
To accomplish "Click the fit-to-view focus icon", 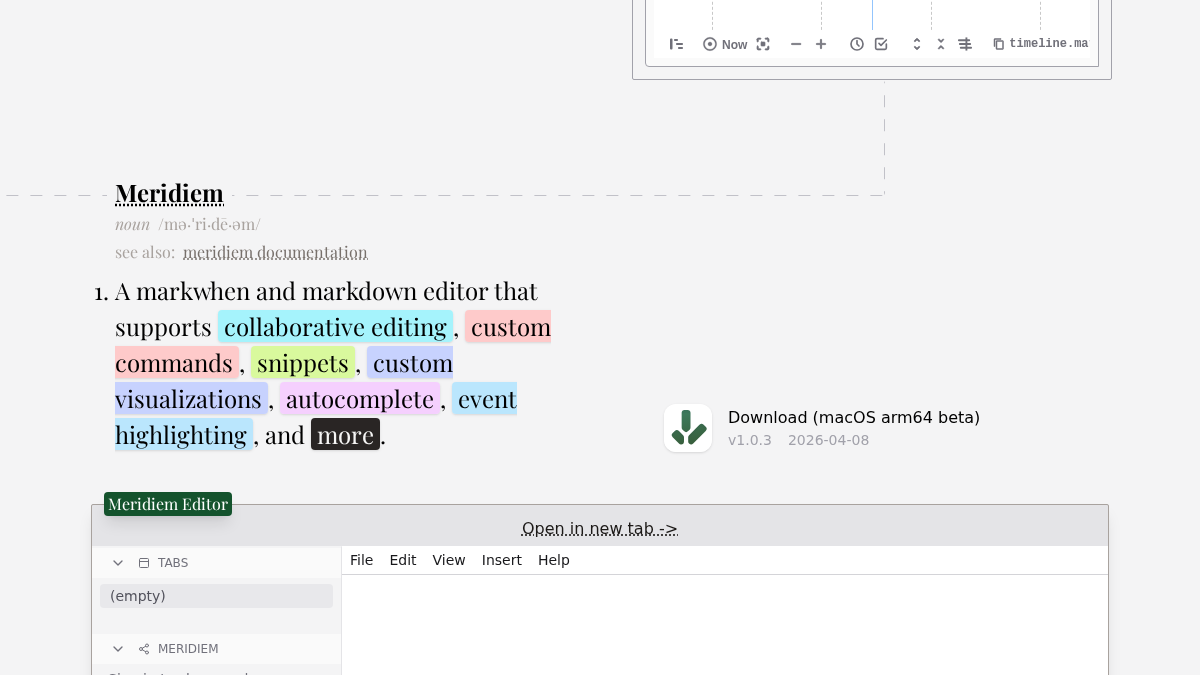I will [x=763, y=44].
